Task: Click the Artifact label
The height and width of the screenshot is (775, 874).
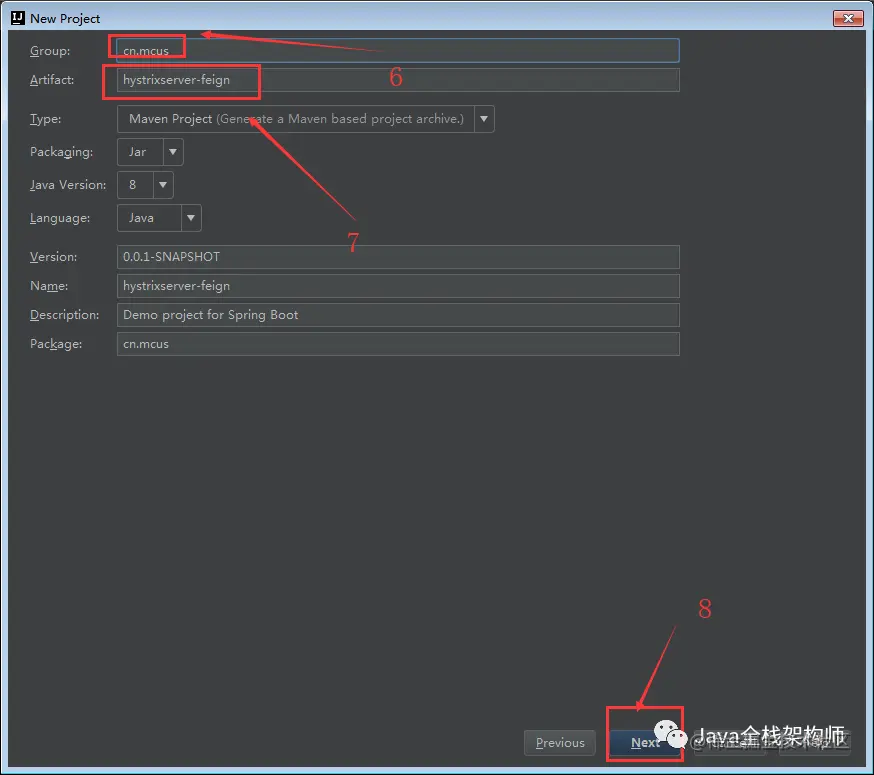Action: (52, 80)
